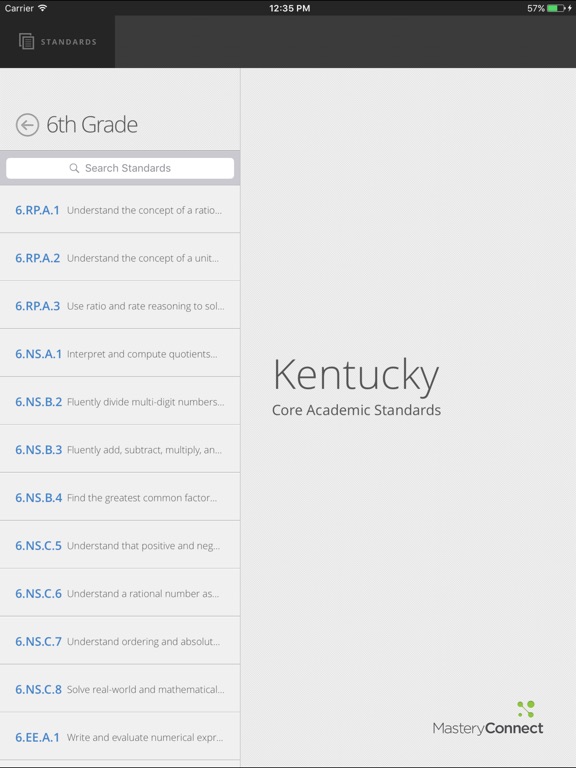
Task: Select 6.NS.A.1 Interpret and compute quotients
Action: point(120,354)
